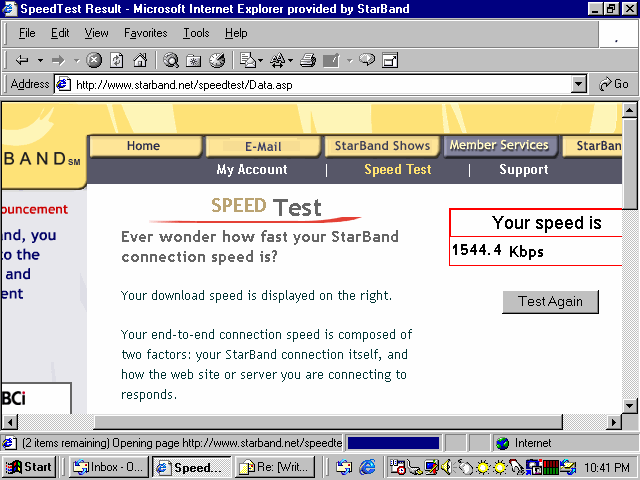Refresh the page with the Refresh icon

[117, 60]
